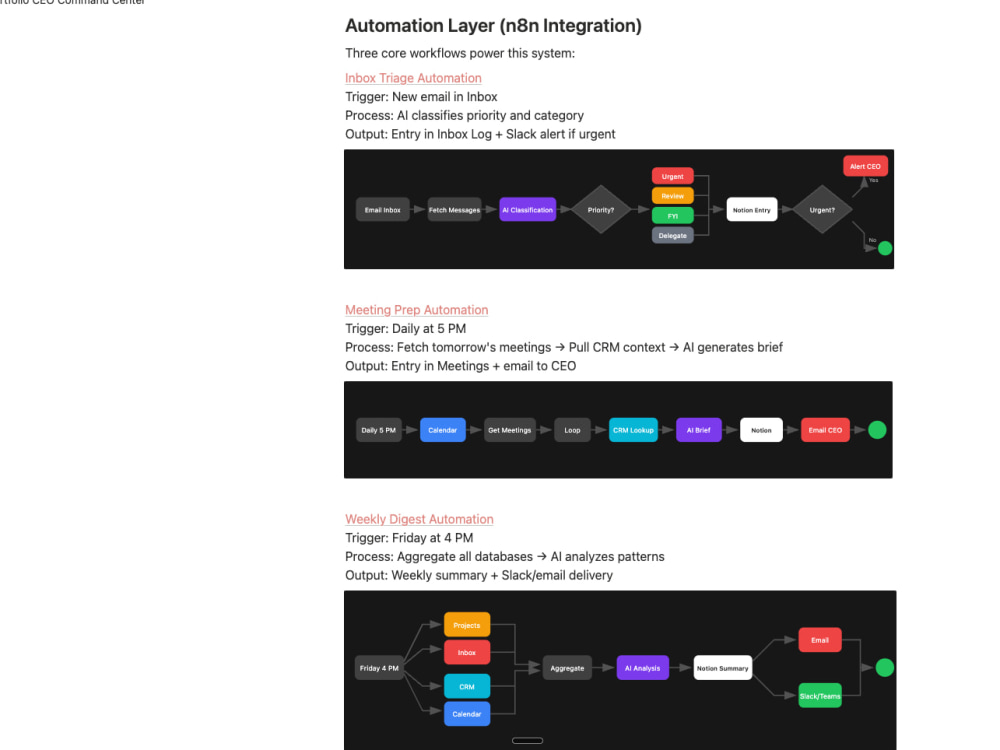This screenshot has width=1000, height=750.
Task: Click the red Inbox node in digest diagram
Action: pos(467,652)
